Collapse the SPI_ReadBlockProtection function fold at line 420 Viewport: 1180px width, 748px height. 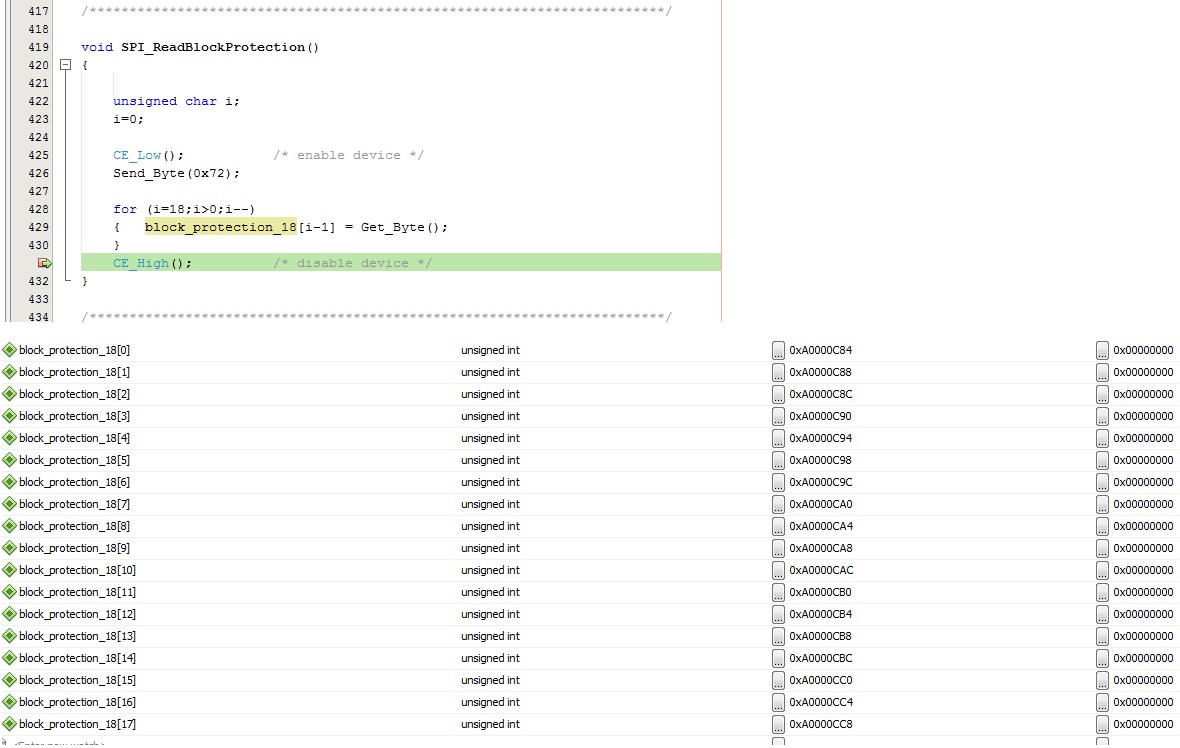click(65, 65)
